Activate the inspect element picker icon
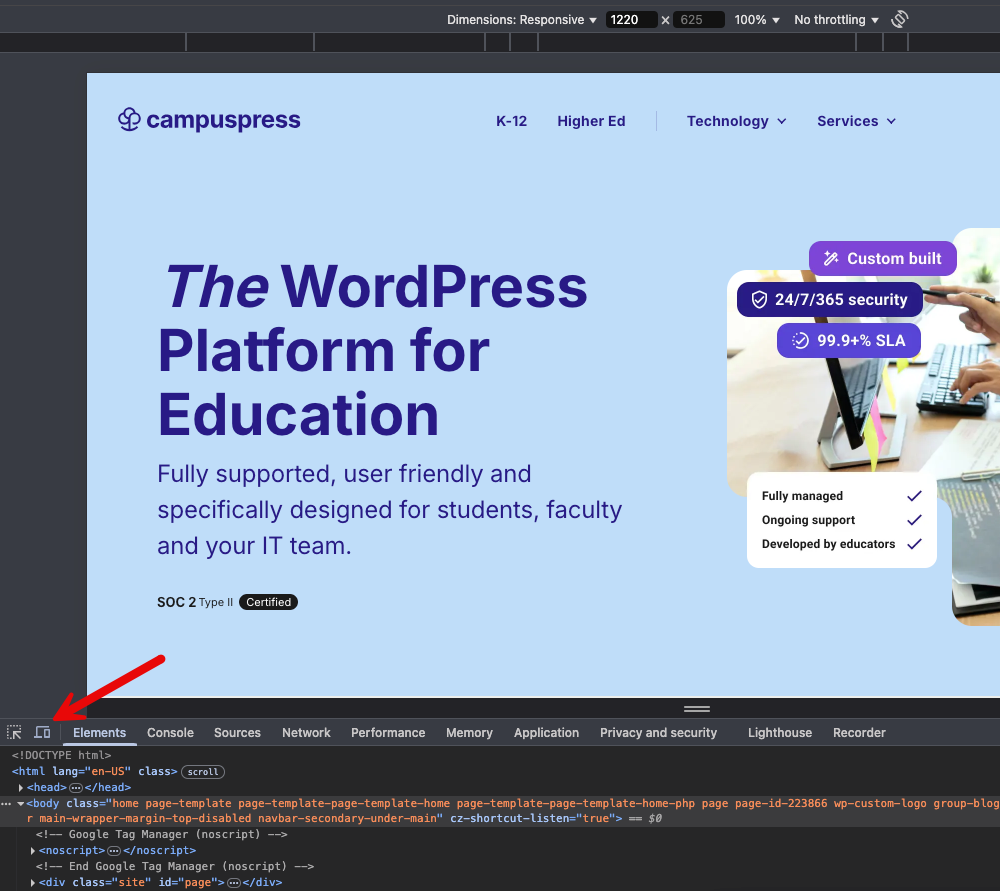1000x891 pixels. click(x=14, y=732)
